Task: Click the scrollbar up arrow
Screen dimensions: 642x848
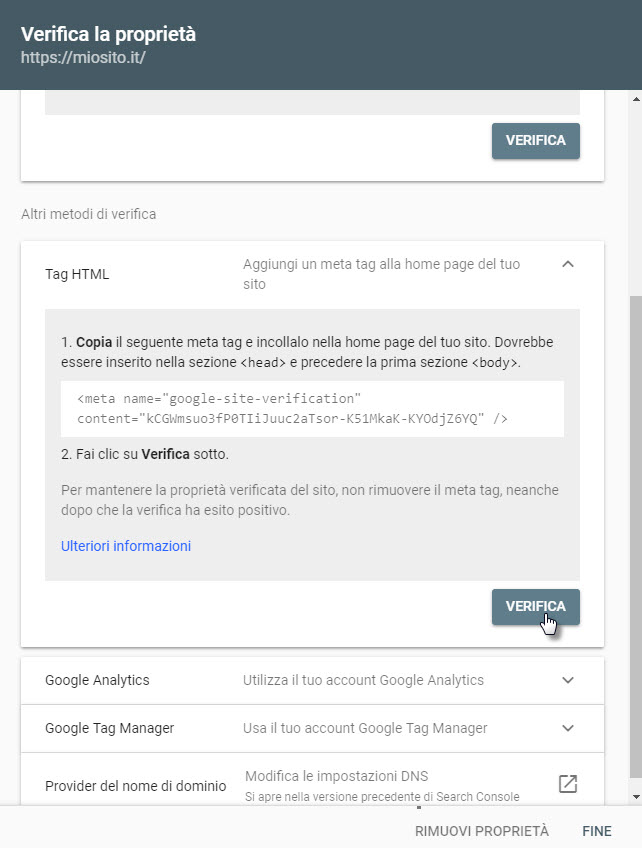Action: (x=636, y=100)
